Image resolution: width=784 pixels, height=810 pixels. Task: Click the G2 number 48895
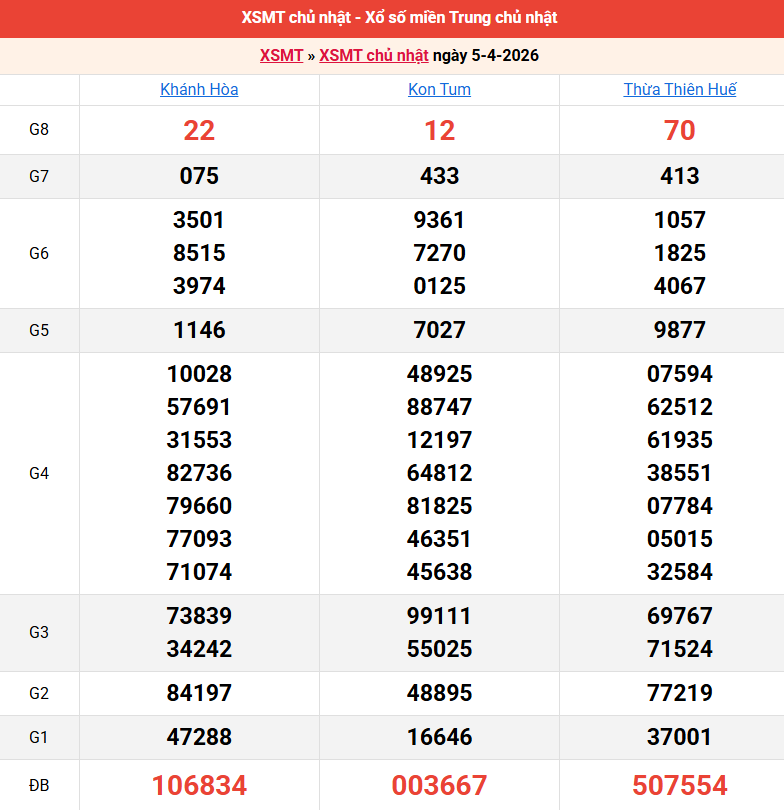pos(439,693)
